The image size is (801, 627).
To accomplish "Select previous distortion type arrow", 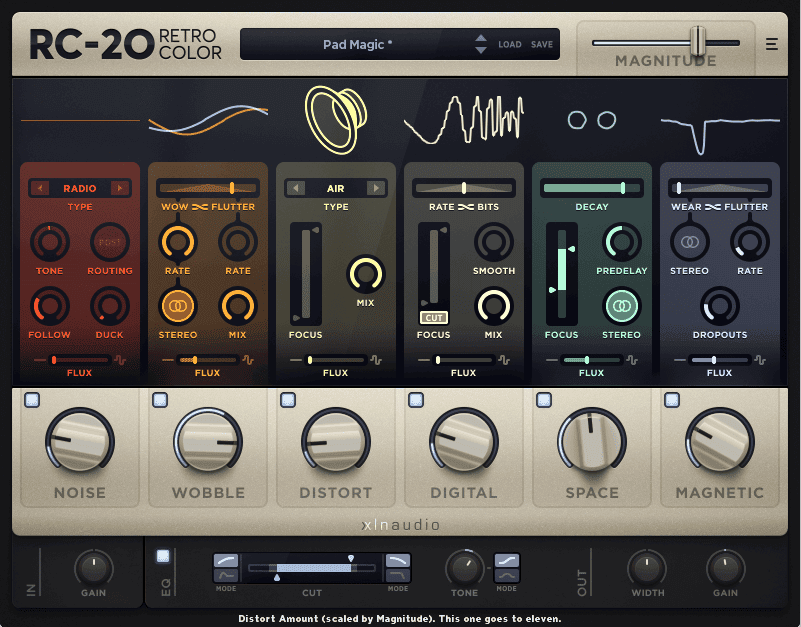I will pyautogui.click(x=295, y=188).
